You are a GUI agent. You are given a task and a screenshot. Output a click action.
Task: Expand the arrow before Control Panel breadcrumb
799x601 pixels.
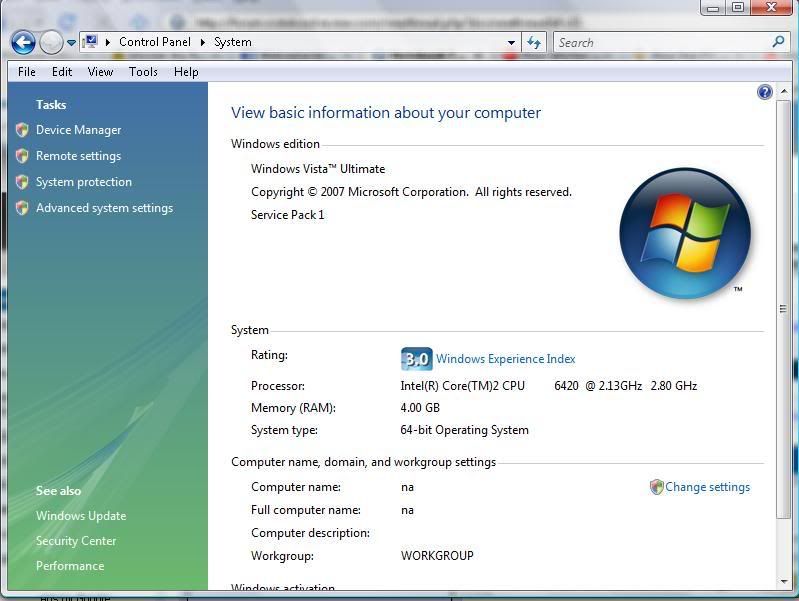(108, 42)
